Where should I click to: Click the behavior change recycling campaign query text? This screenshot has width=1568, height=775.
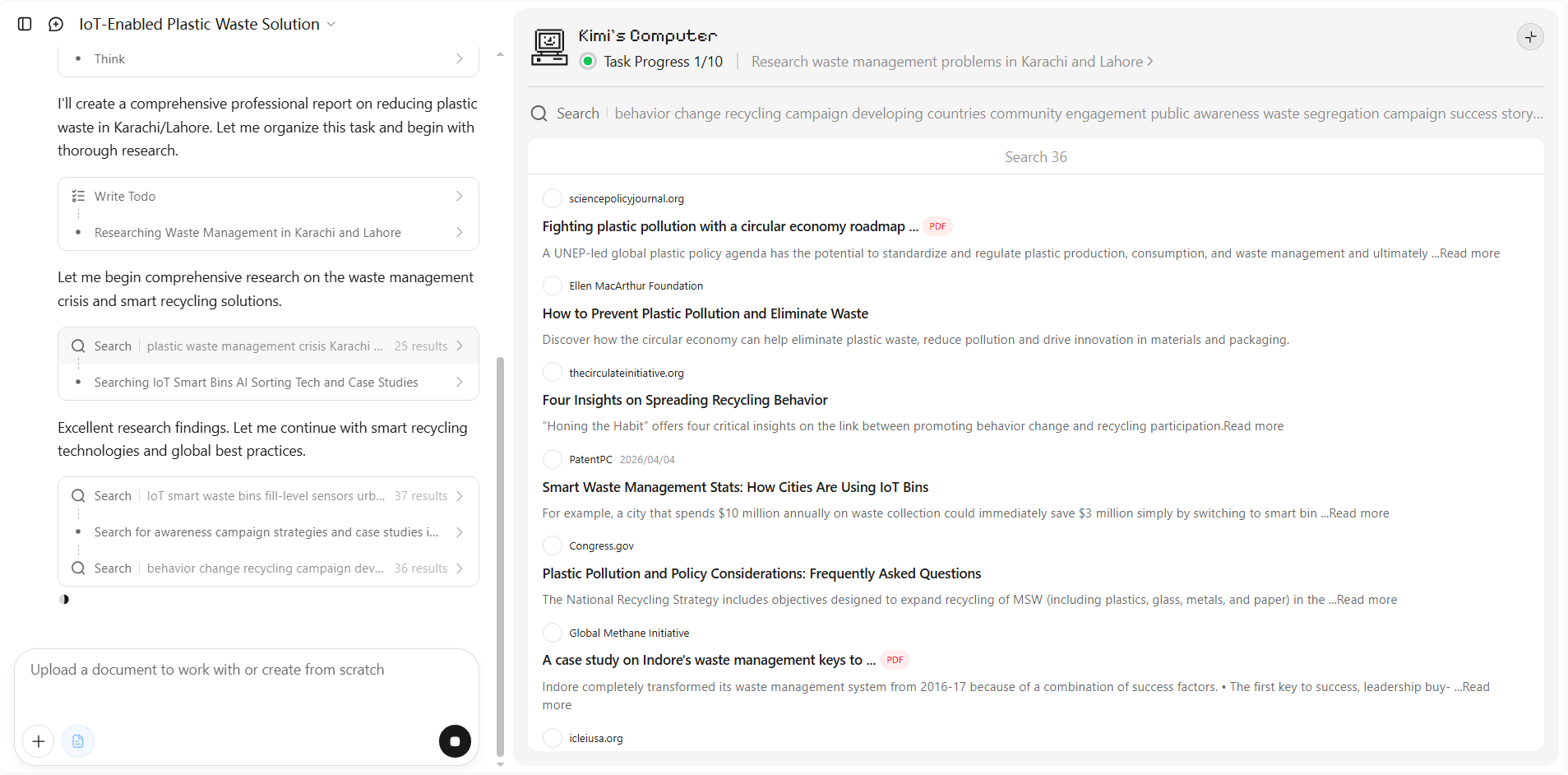(1078, 114)
